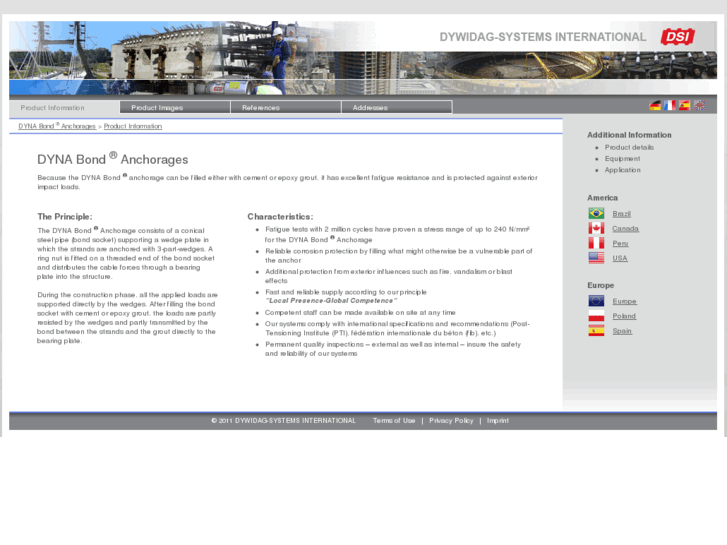Switch language with the Spanish flag icon
727x545 pixels.
[x=684, y=105]
